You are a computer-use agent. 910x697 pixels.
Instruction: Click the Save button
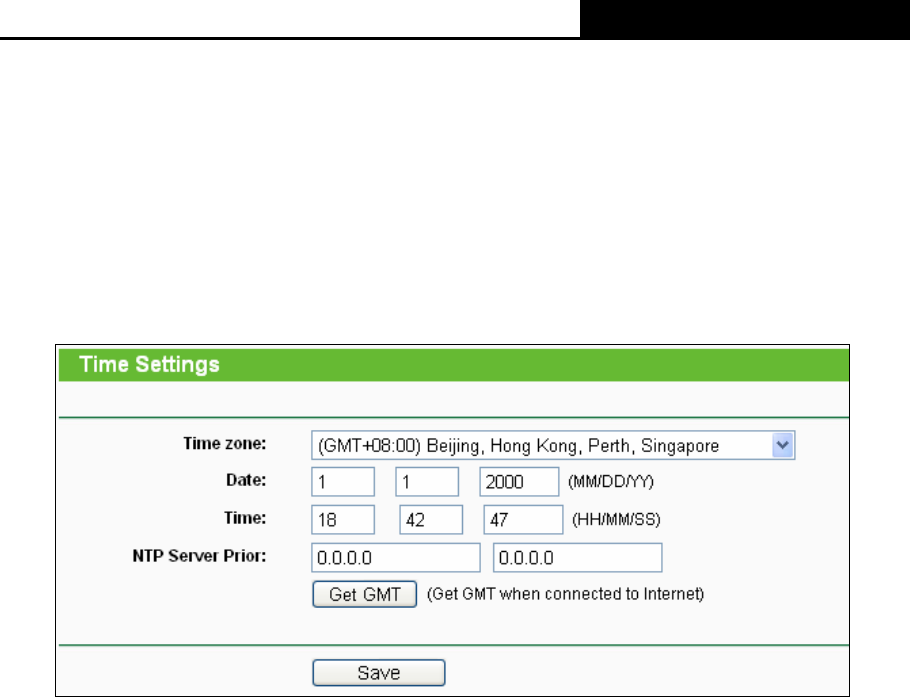click(x=379, y=673)
